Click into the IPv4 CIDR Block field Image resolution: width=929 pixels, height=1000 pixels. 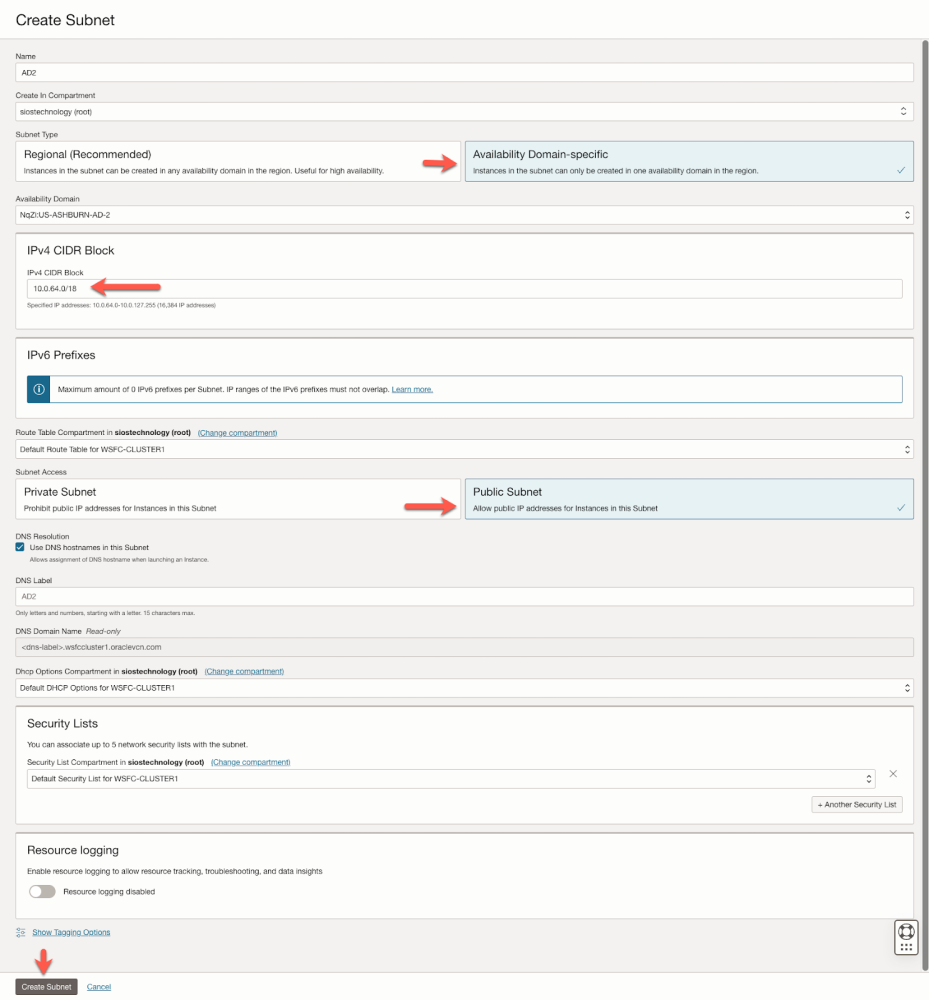[465, 289]
